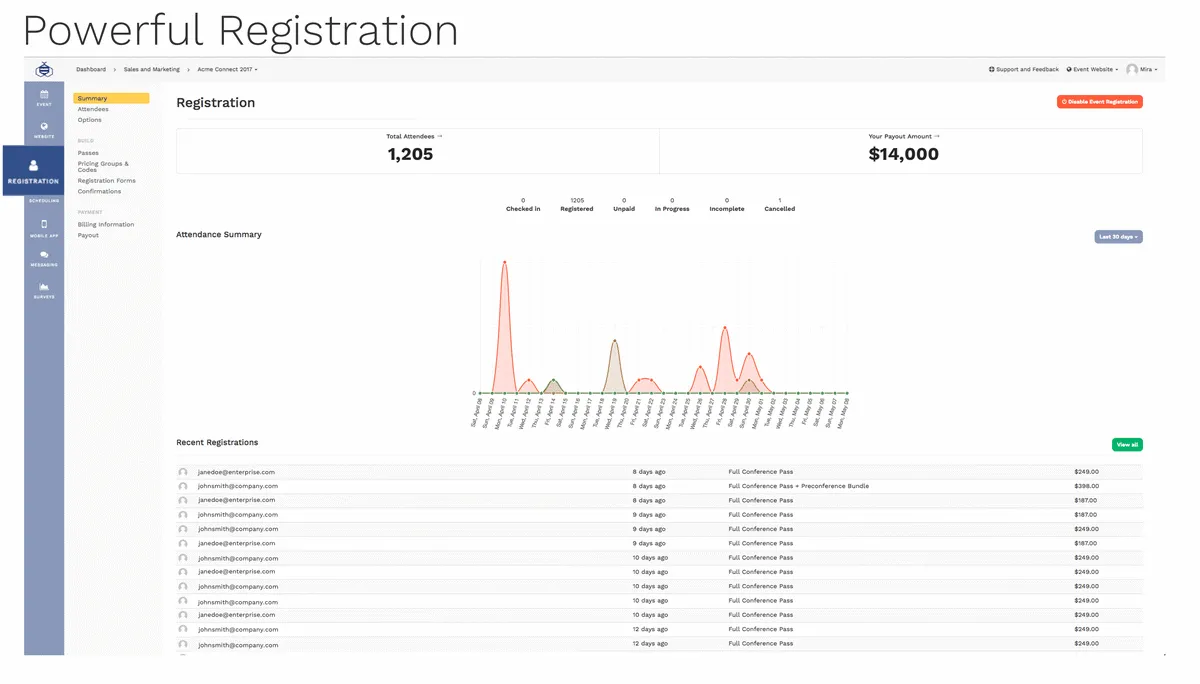This screenshot has width=1200, height=684.
Task: Click the $398.00 amount
Action: pos(1086,486)
